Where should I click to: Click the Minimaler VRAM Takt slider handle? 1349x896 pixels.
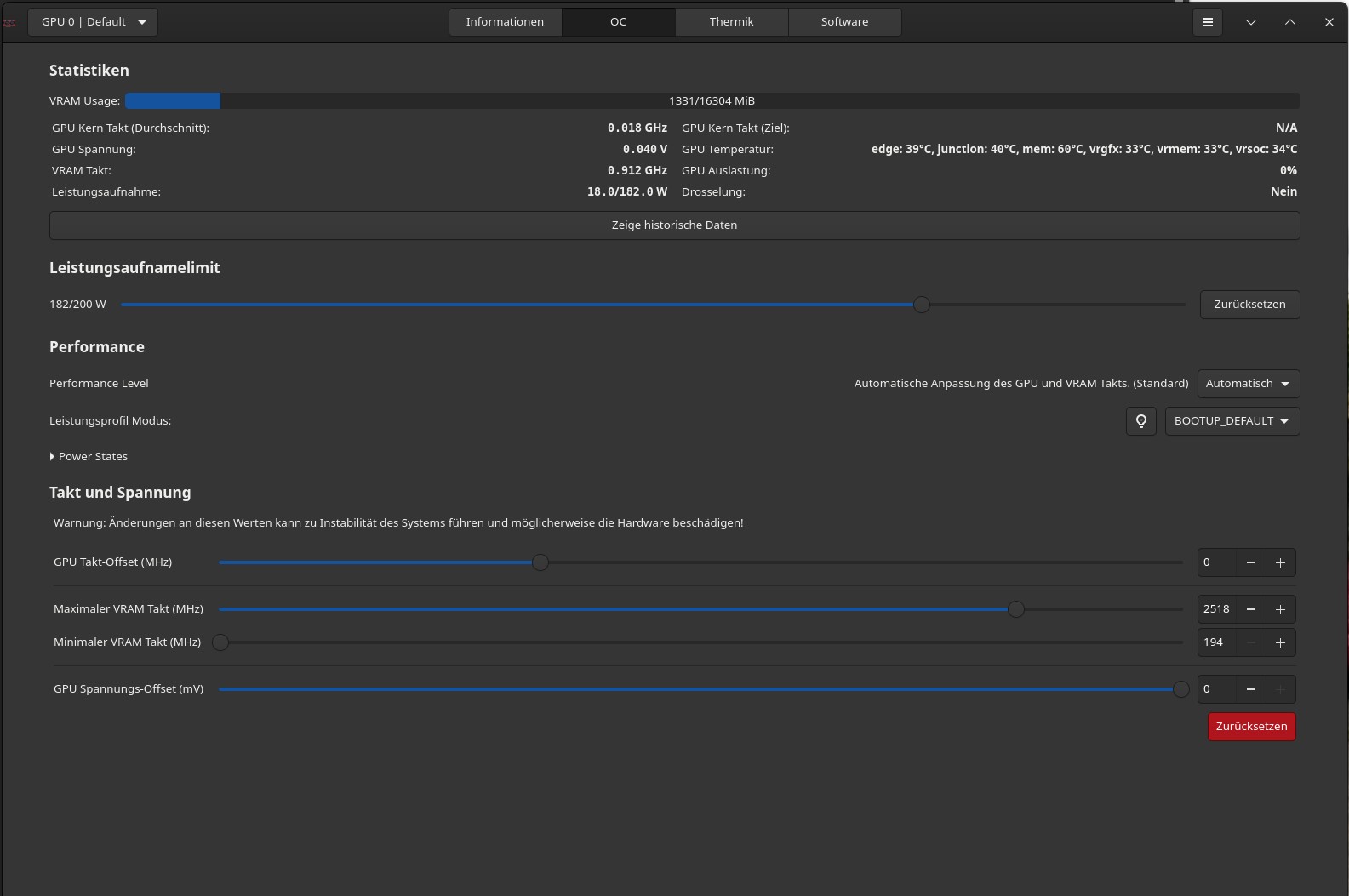coord(220,642)
